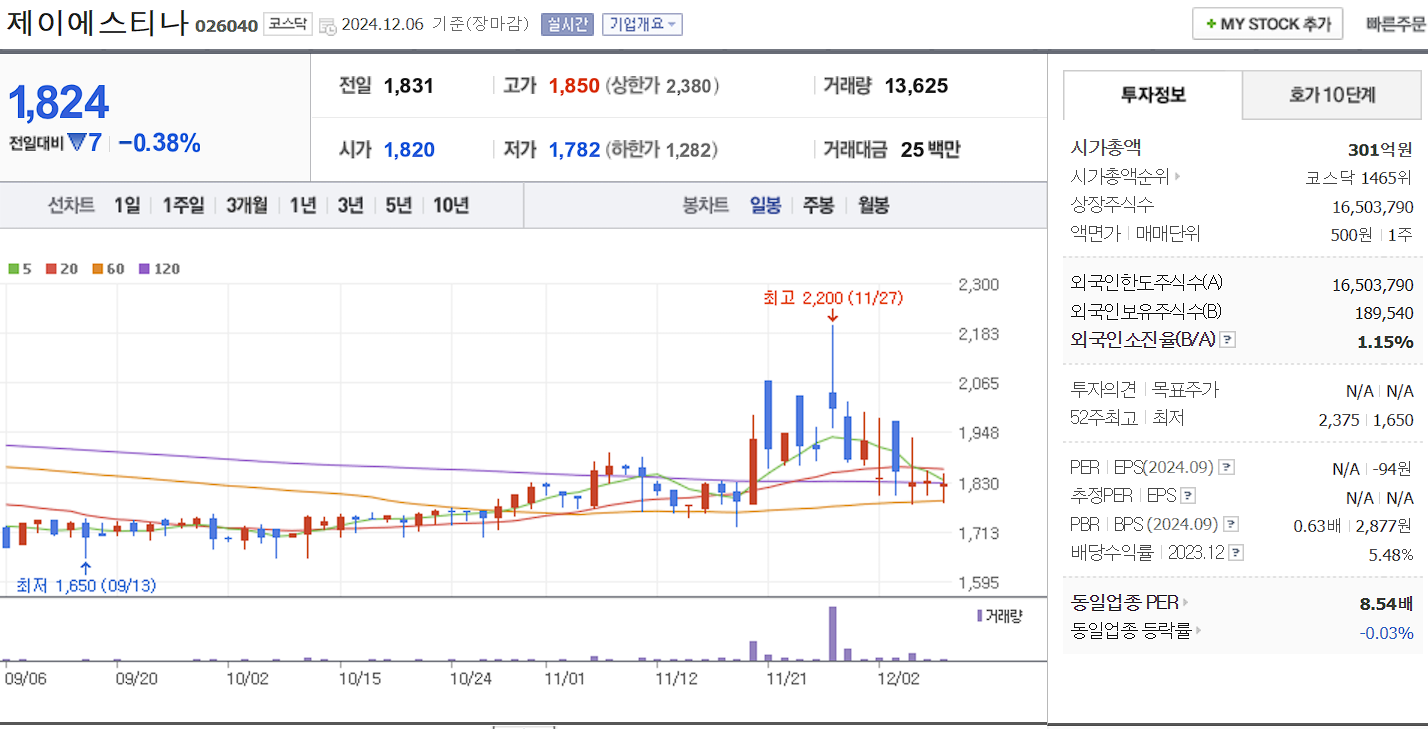The image size is (1428, 729).
Task: Click the 저가 value 1,782
Action: [574, 150]
